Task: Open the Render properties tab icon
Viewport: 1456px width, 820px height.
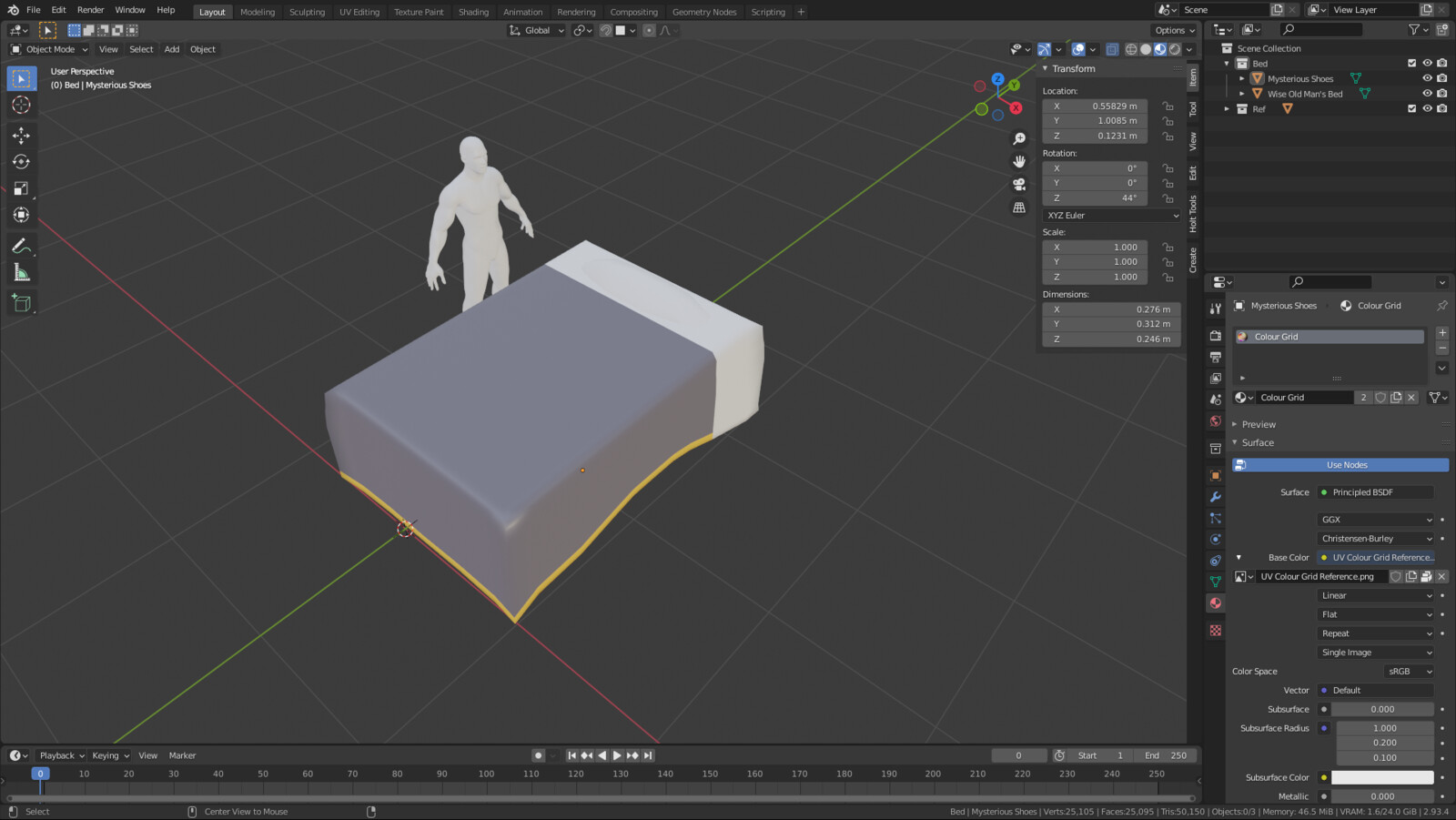Action: pyautogui.click(x=1216, y=336)
